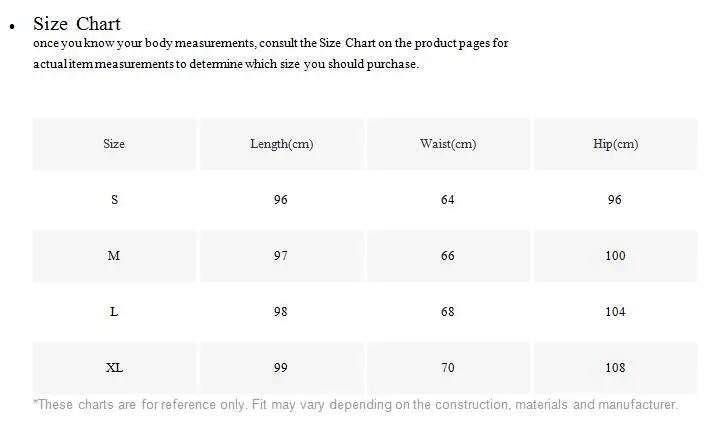The image size is (720, 434).
Task: Click the length value 99 for XL
Action: [x=281, y=368]
